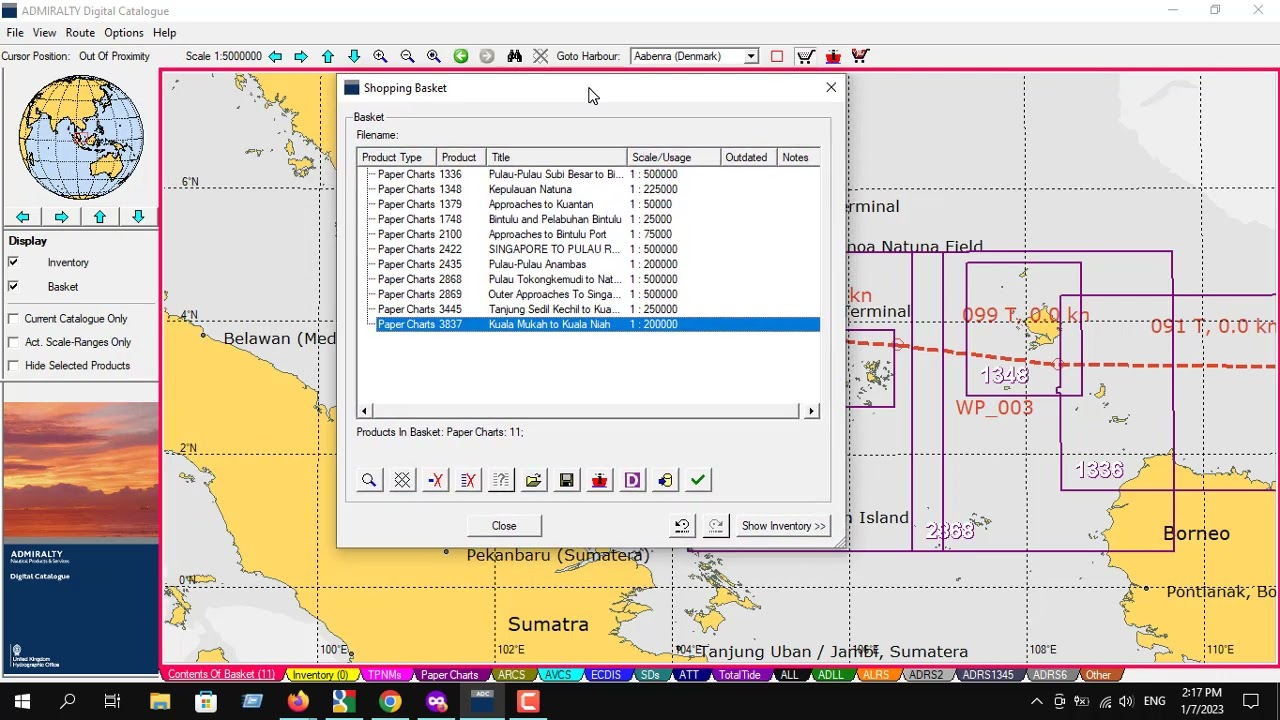Rotate globe up using arrow button

tap(100, 217)
